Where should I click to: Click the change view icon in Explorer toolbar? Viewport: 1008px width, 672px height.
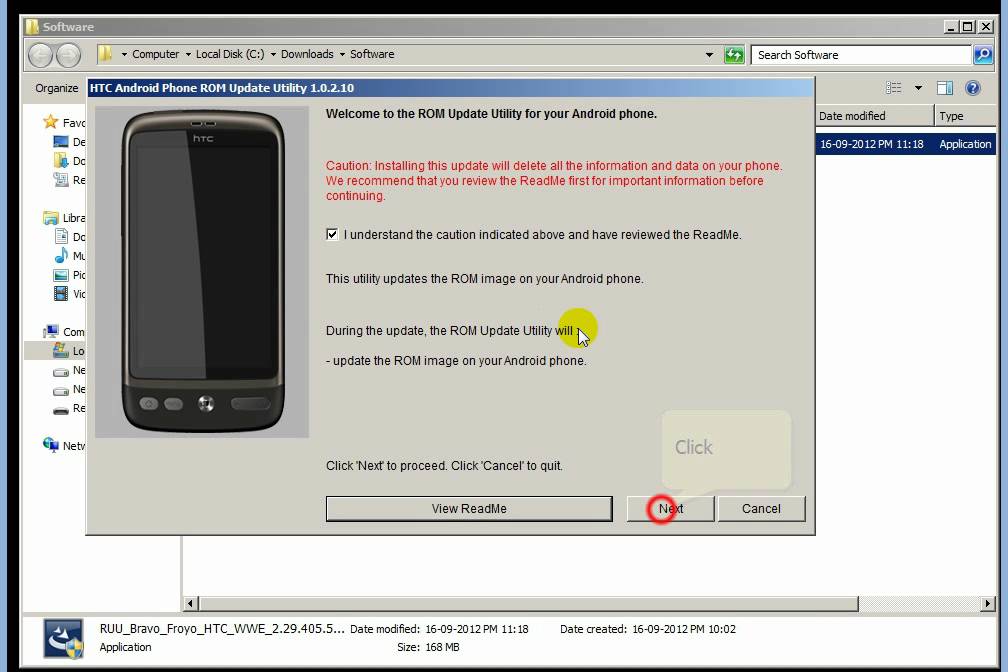click(x=894, y=88)
